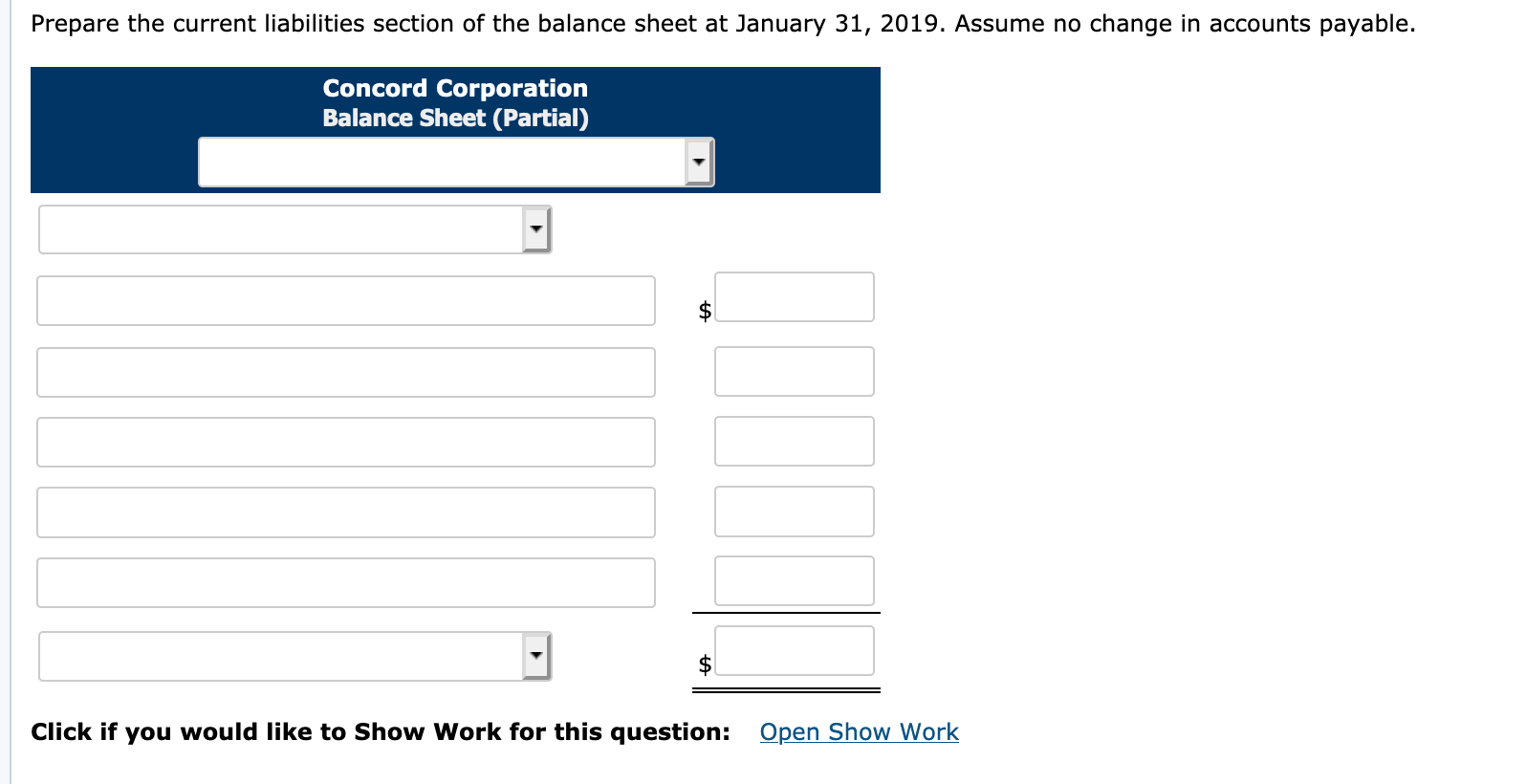Click the dropdown arrow inside the header box

tap(698, 162)
